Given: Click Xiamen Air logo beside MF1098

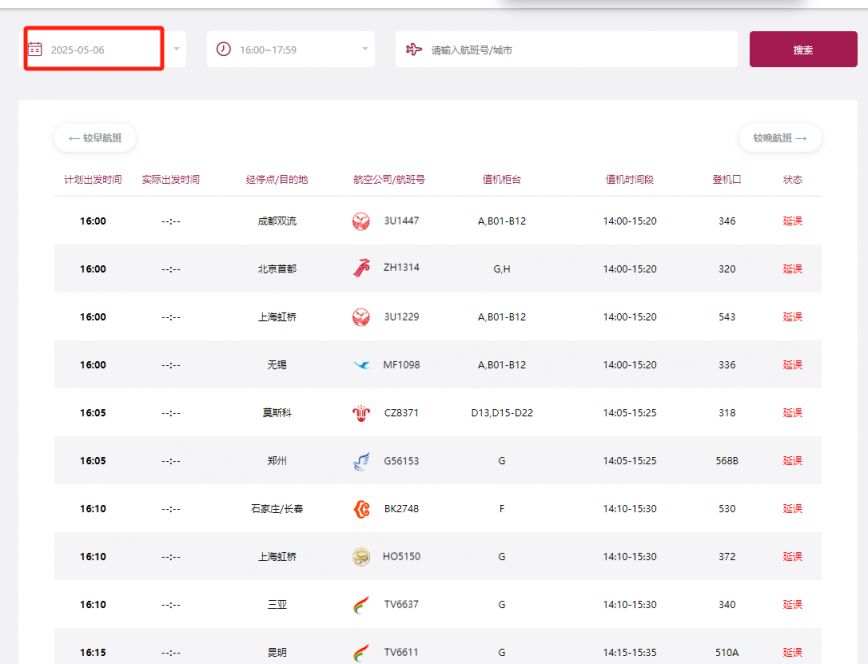Looking at the screenshot, I should [x=361, y=365].
